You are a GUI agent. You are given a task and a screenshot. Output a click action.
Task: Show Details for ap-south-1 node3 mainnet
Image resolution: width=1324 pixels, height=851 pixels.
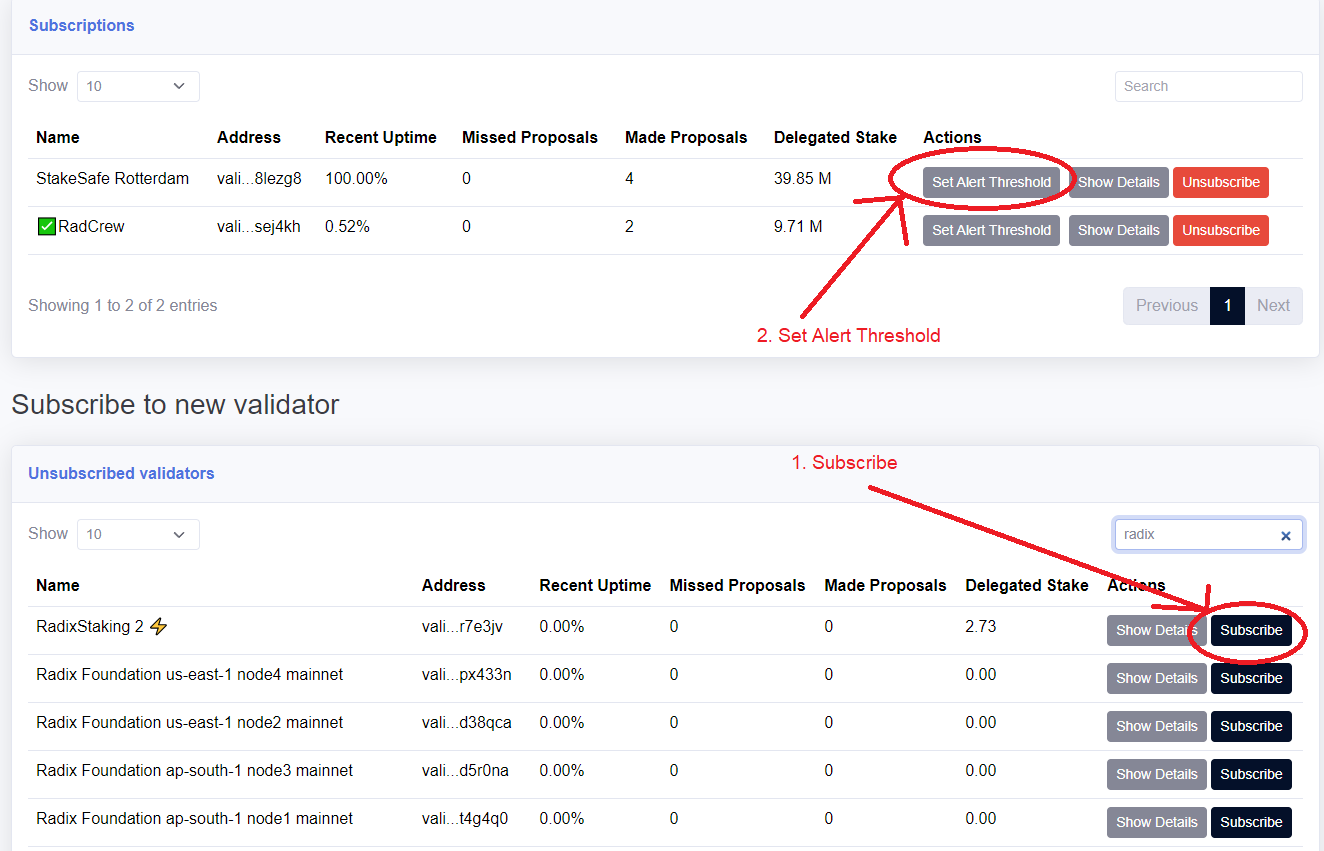click(1156, 774)
